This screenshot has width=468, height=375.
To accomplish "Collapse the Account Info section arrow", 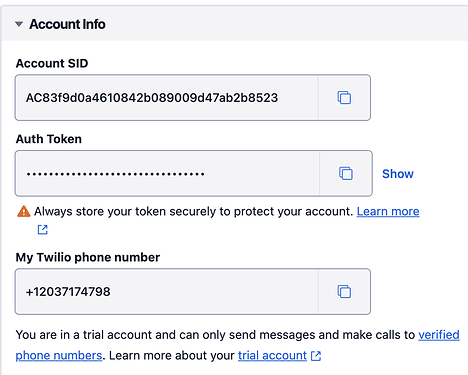I will point(19,24).
